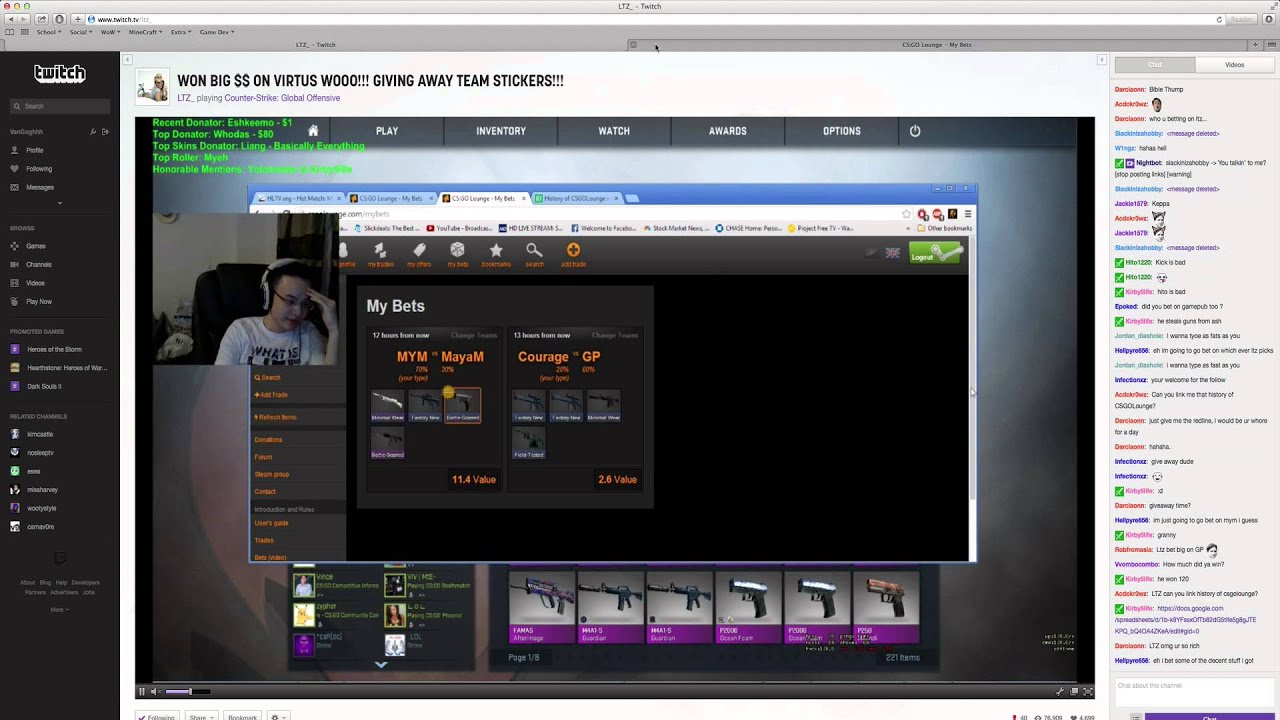Click the Play Now icon under Browse
Viewport: 1280px width, 720px height.
click(15, 301)
